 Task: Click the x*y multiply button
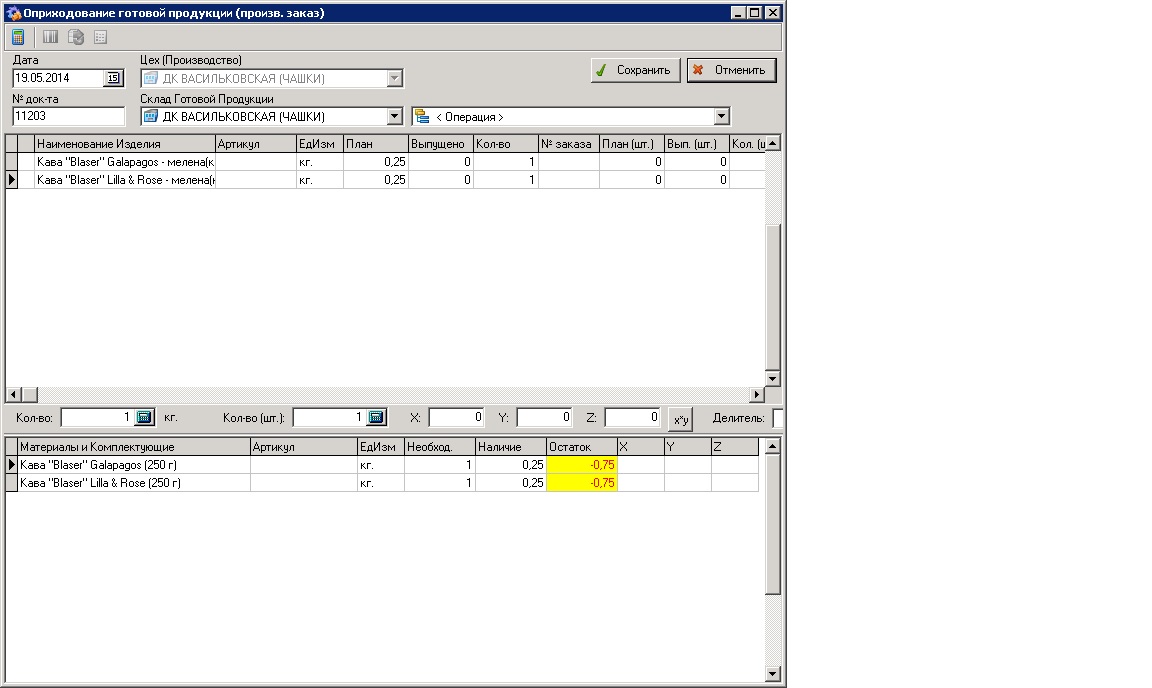tap(681, 418)
